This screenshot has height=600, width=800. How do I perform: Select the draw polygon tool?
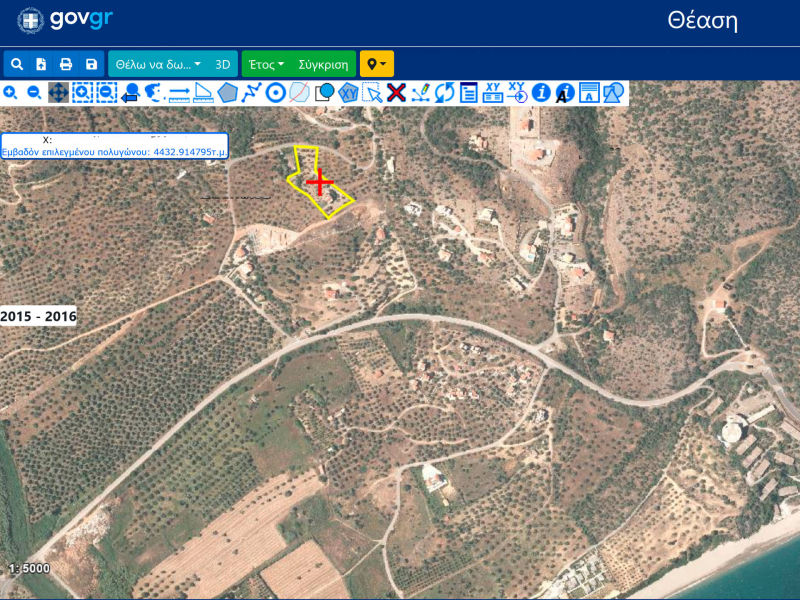pyautogui.click(x=227, y=93)
